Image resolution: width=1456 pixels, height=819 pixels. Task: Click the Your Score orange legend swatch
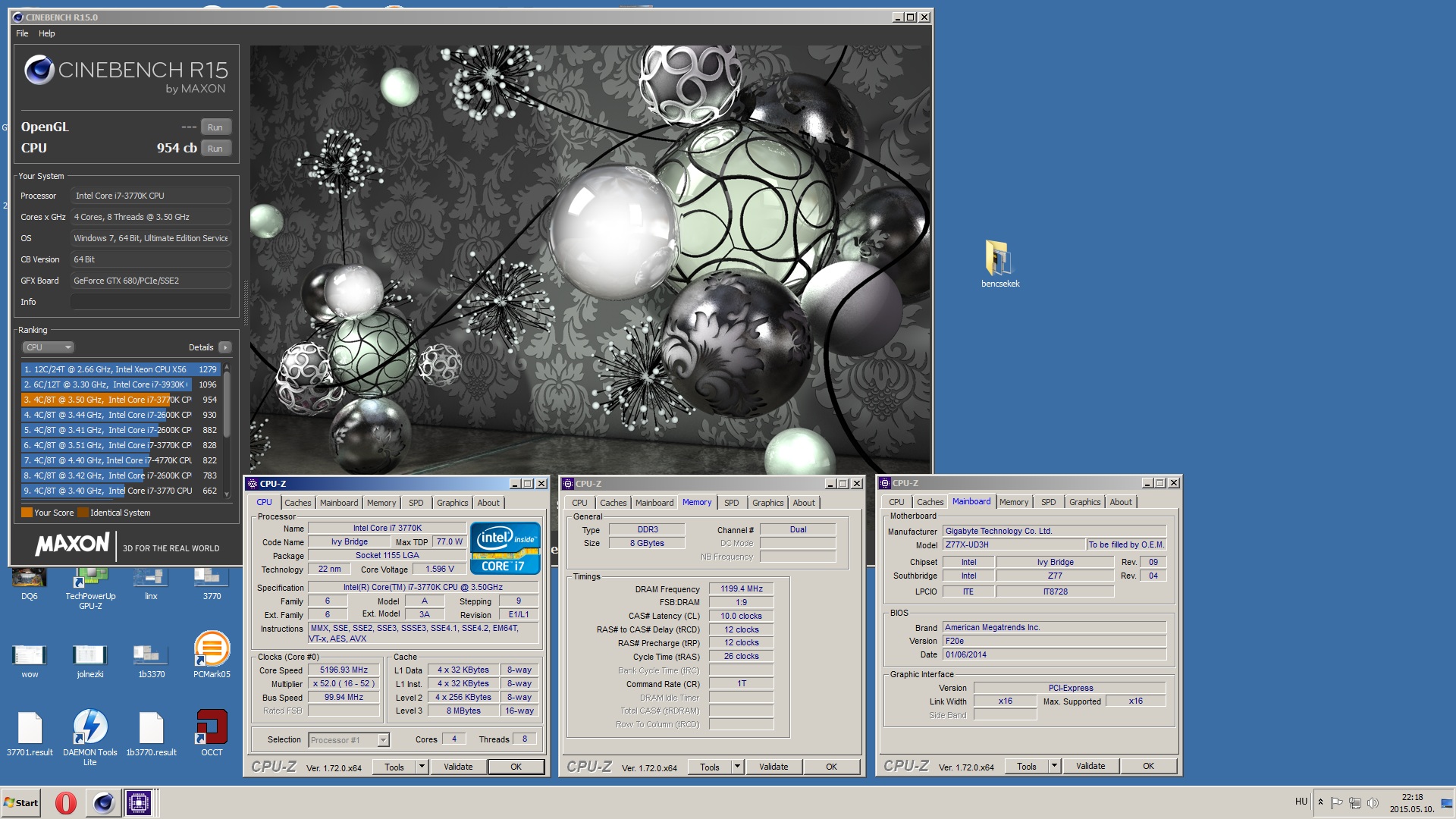tap(27, 513)
